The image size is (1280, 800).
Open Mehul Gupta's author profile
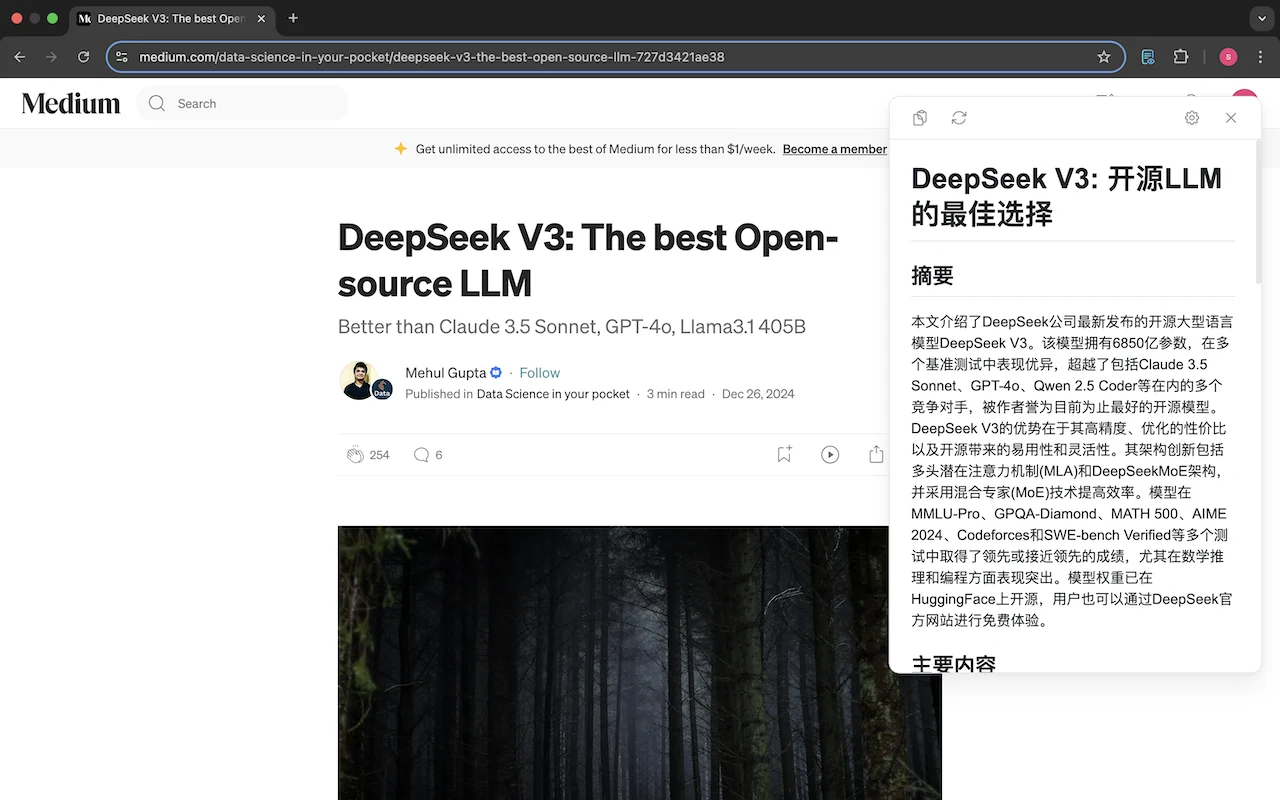(446, 373)
